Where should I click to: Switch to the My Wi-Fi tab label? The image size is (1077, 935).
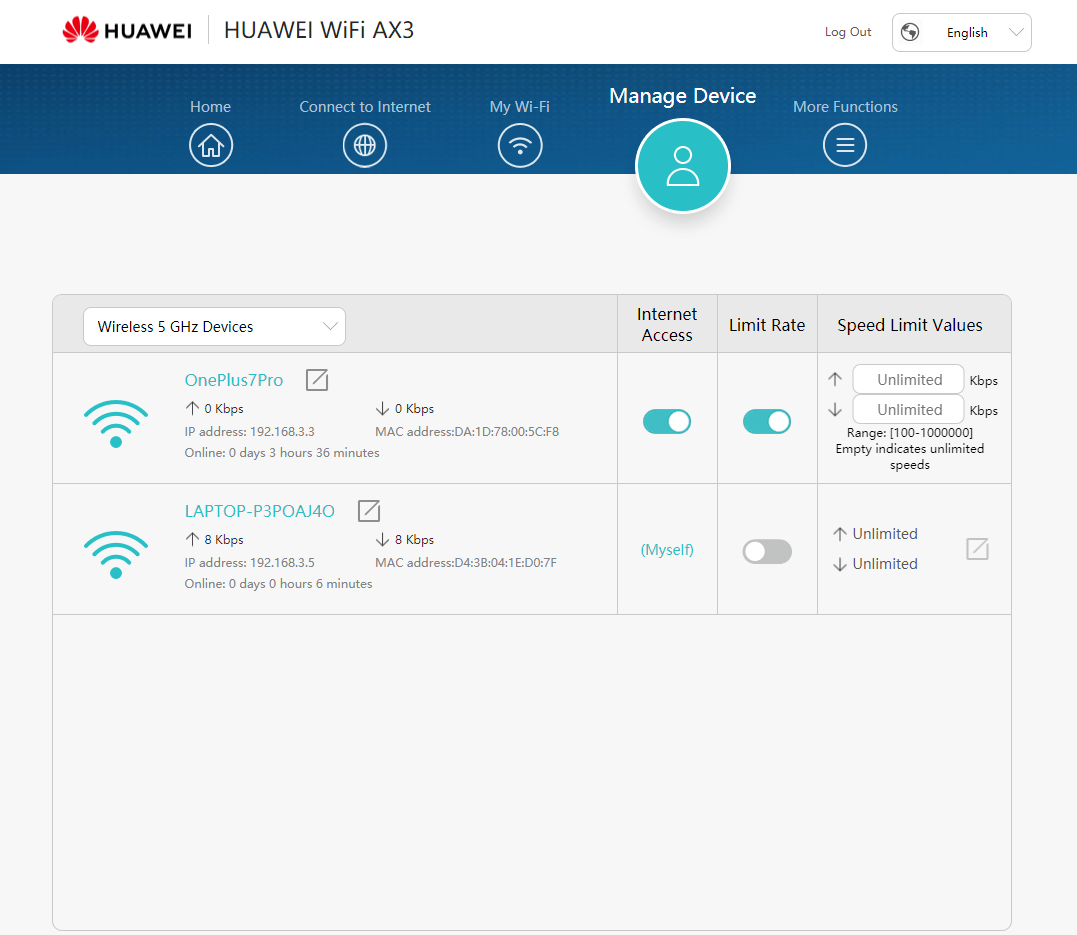[x=520, y=107]
